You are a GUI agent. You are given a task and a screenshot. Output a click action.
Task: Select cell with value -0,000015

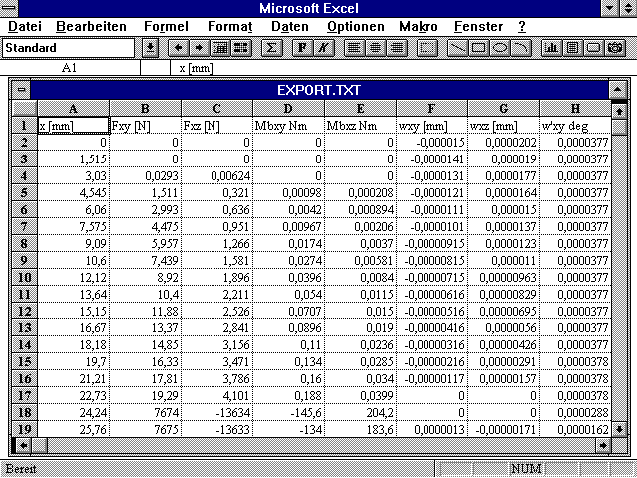(x=431, y=143)
